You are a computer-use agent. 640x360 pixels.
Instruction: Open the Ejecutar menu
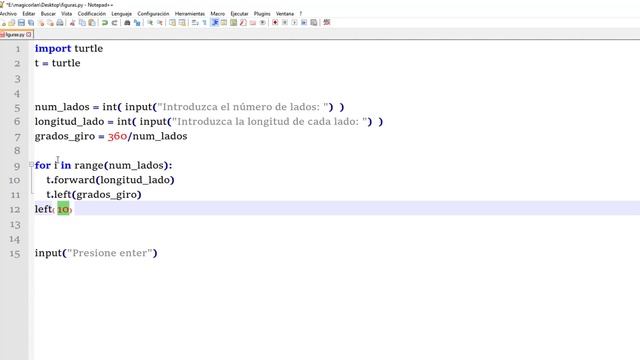239,14
